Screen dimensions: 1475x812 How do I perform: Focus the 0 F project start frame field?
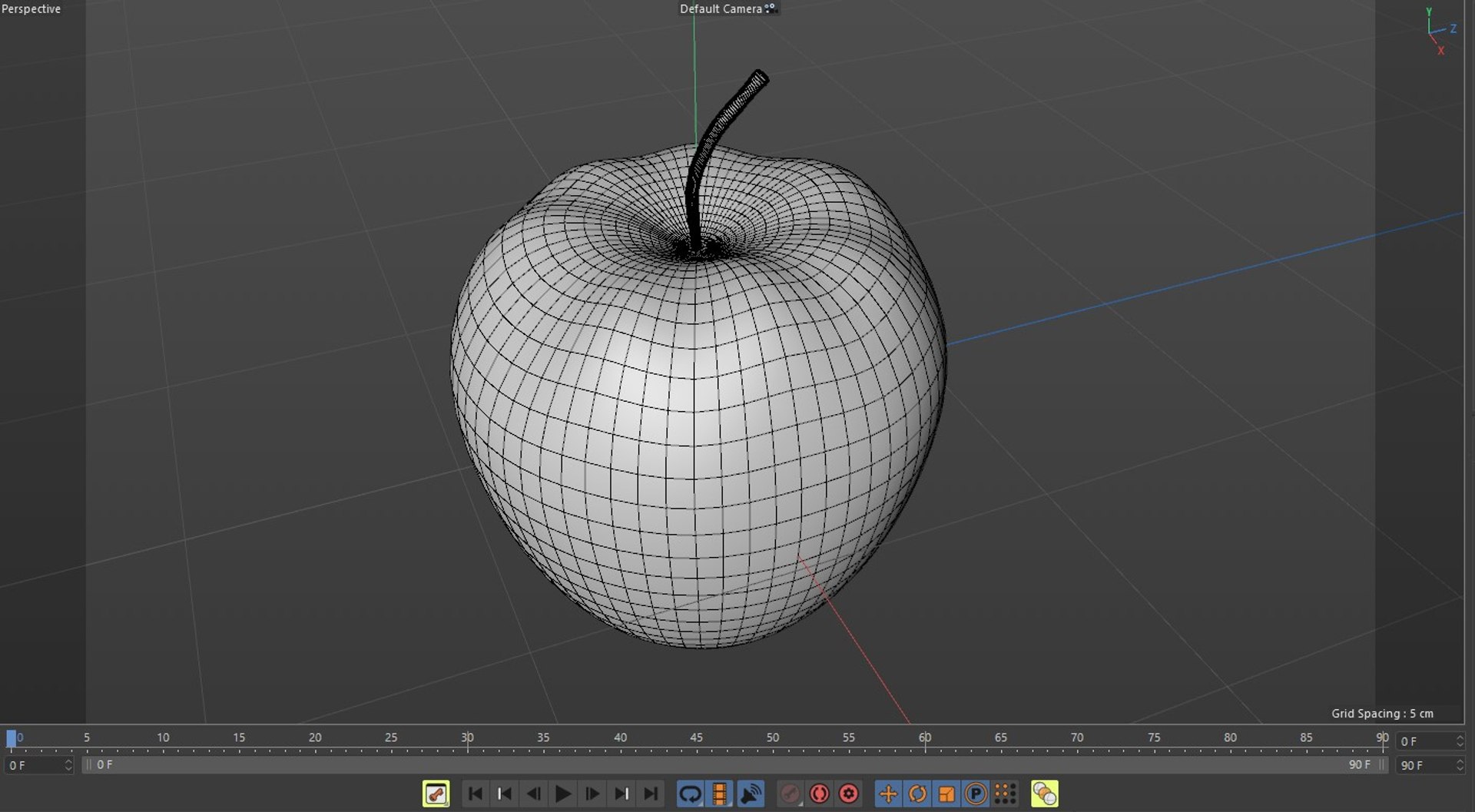click(x=38, y=765)
